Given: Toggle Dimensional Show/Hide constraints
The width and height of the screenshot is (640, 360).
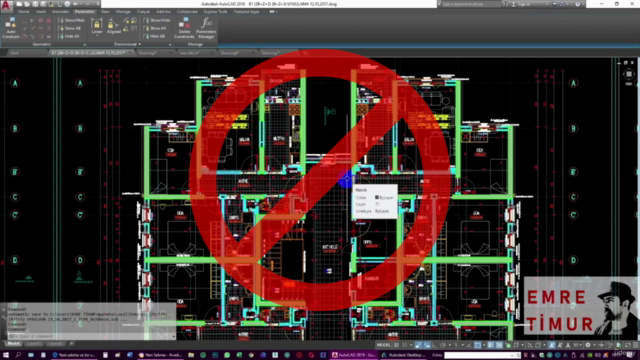Looking at the screenshot, I should (x=157, y=20).
